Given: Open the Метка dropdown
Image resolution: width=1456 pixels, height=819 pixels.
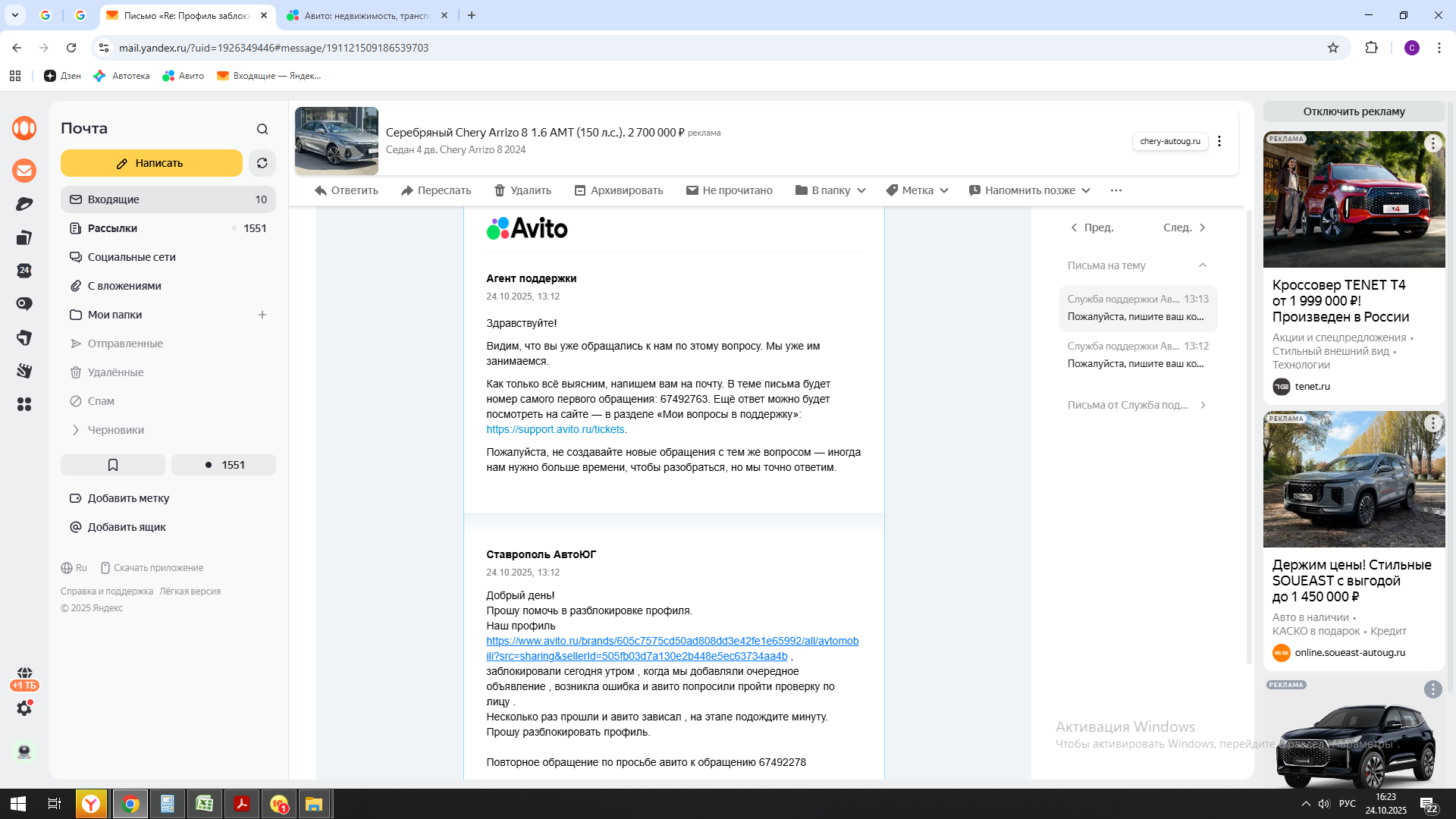Looking at the screenshot, I should click(x=917, y=190).
